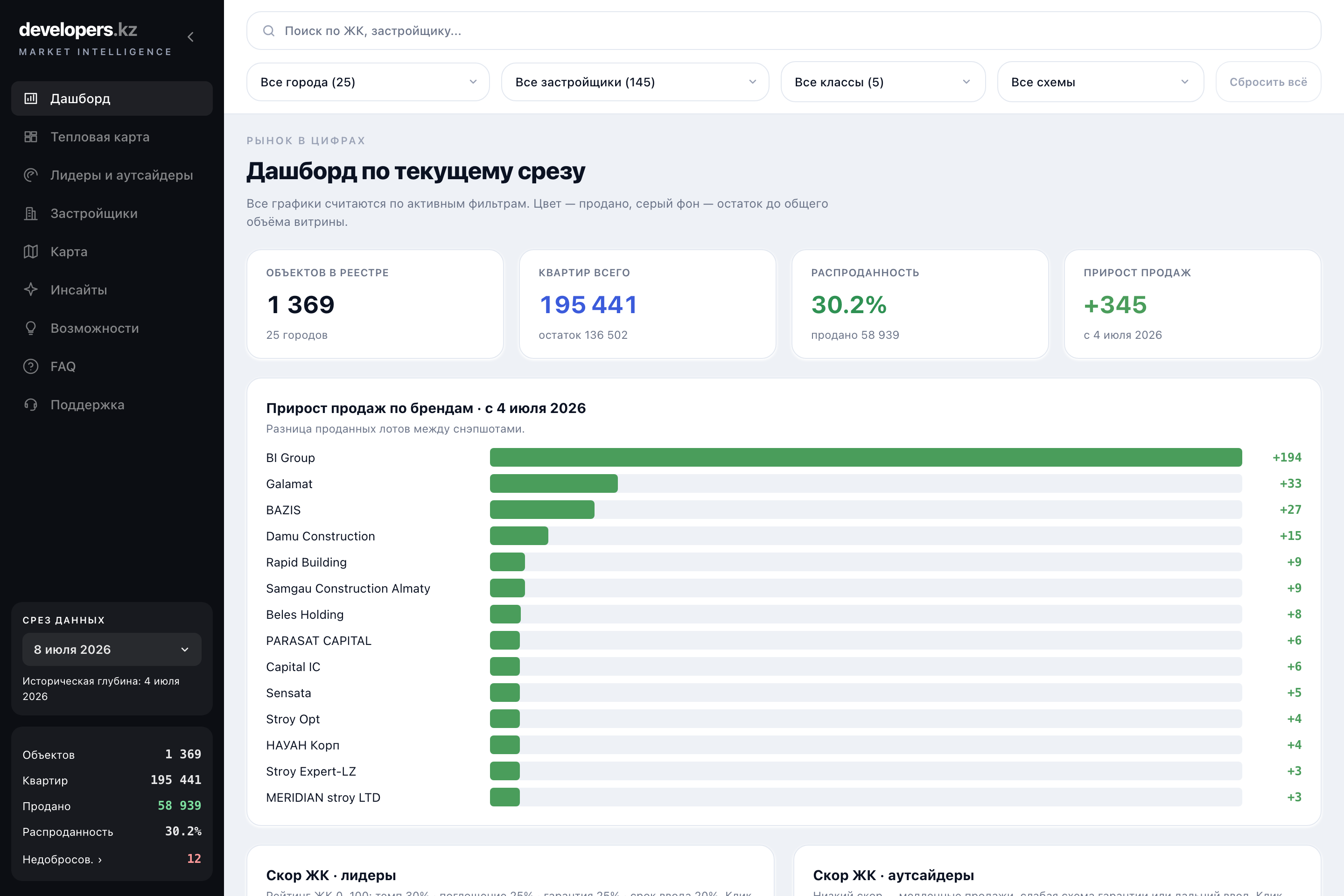
Task: Click the Инсайты sparkle icon
Action: click(31, 290)
